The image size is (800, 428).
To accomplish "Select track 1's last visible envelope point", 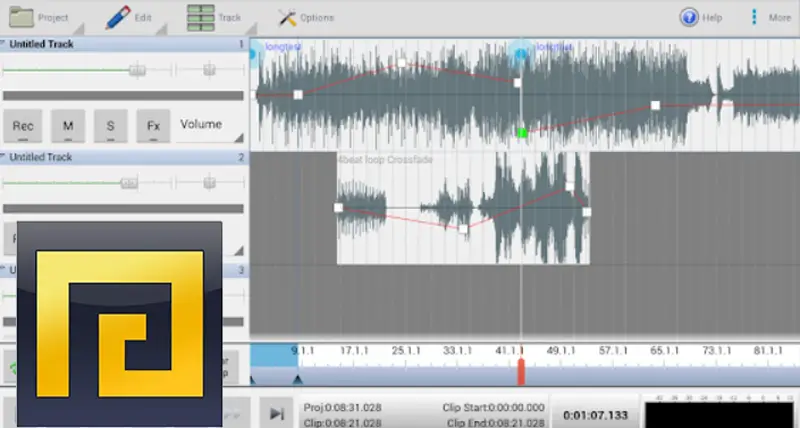I will (x=656, y=106).
